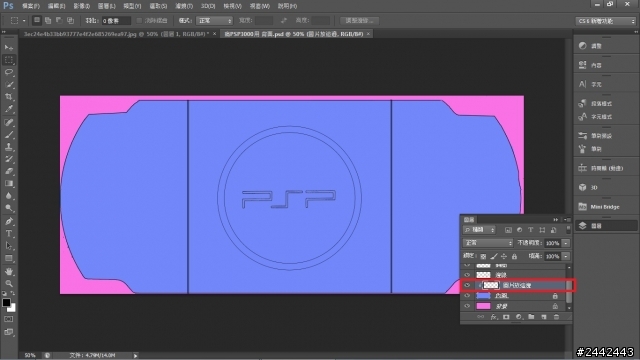Viewport: 640px width, 360px height.
Task: Click the feather value input field
Action: coord(116,20)
